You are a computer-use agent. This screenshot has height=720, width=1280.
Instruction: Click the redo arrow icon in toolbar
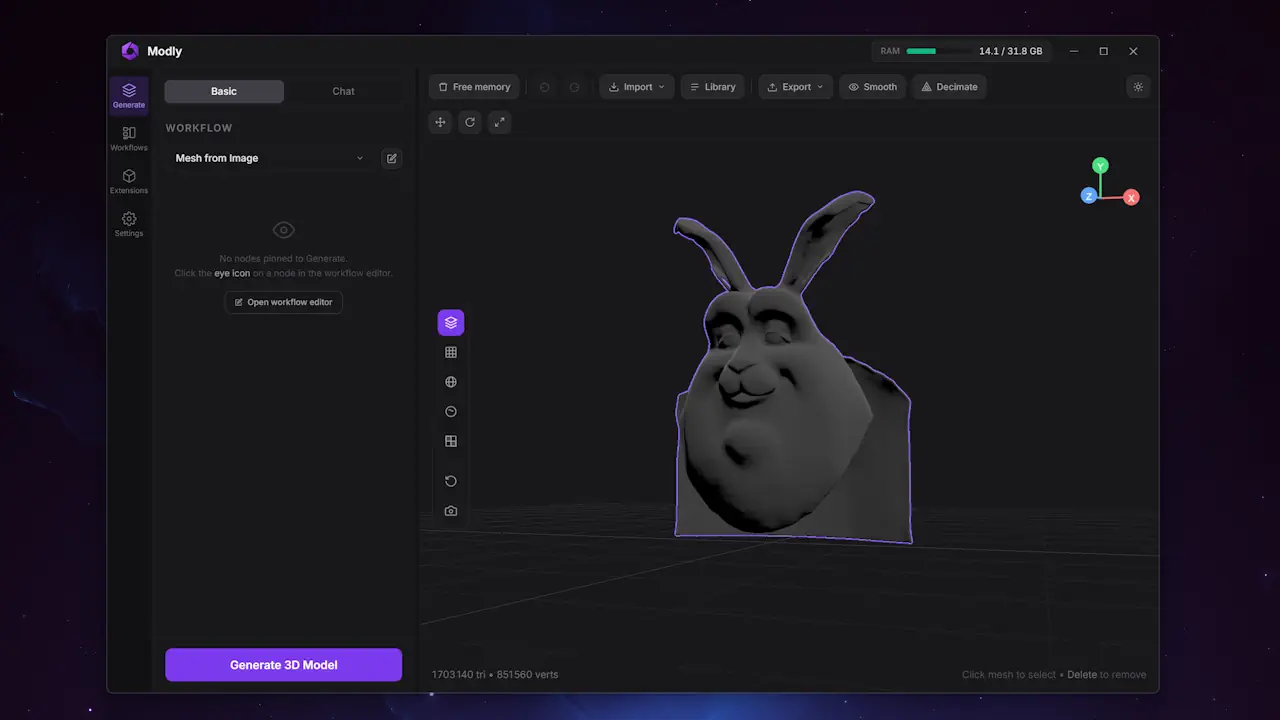(x=574, y=87)
